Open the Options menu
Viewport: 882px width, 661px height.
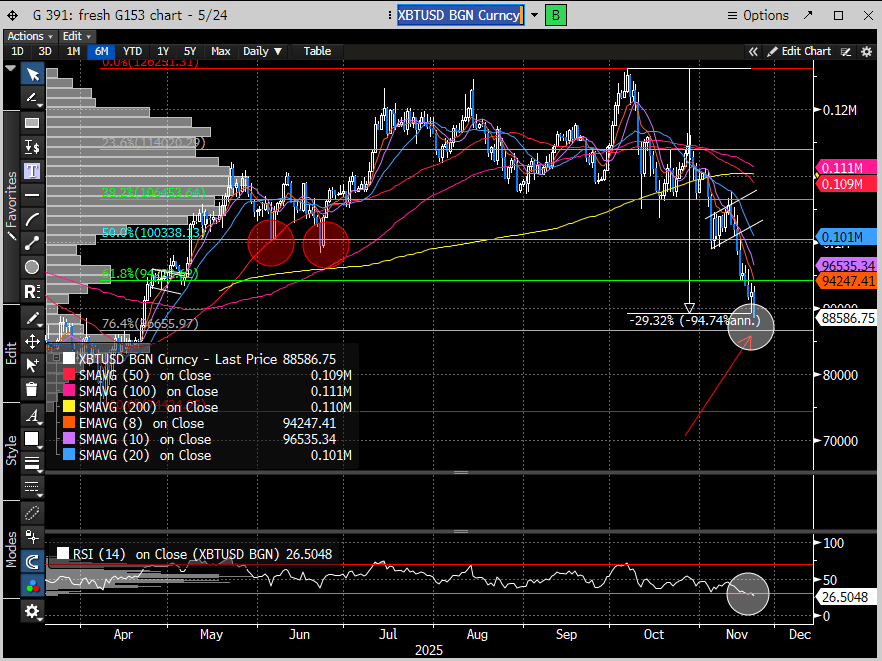758,15
